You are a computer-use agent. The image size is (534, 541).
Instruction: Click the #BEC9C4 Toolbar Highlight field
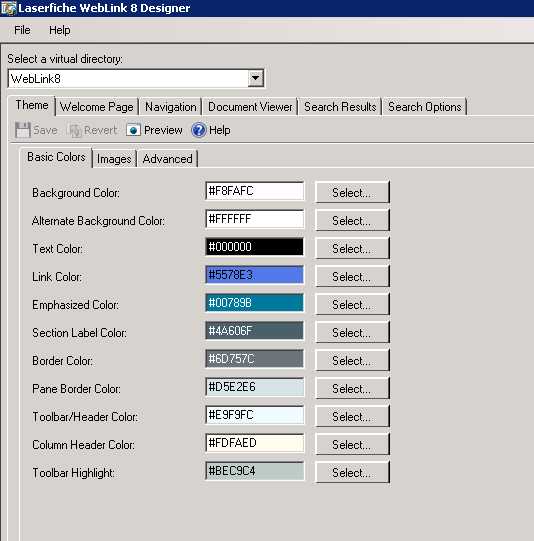pyautogui.click(x=255, y=471)
